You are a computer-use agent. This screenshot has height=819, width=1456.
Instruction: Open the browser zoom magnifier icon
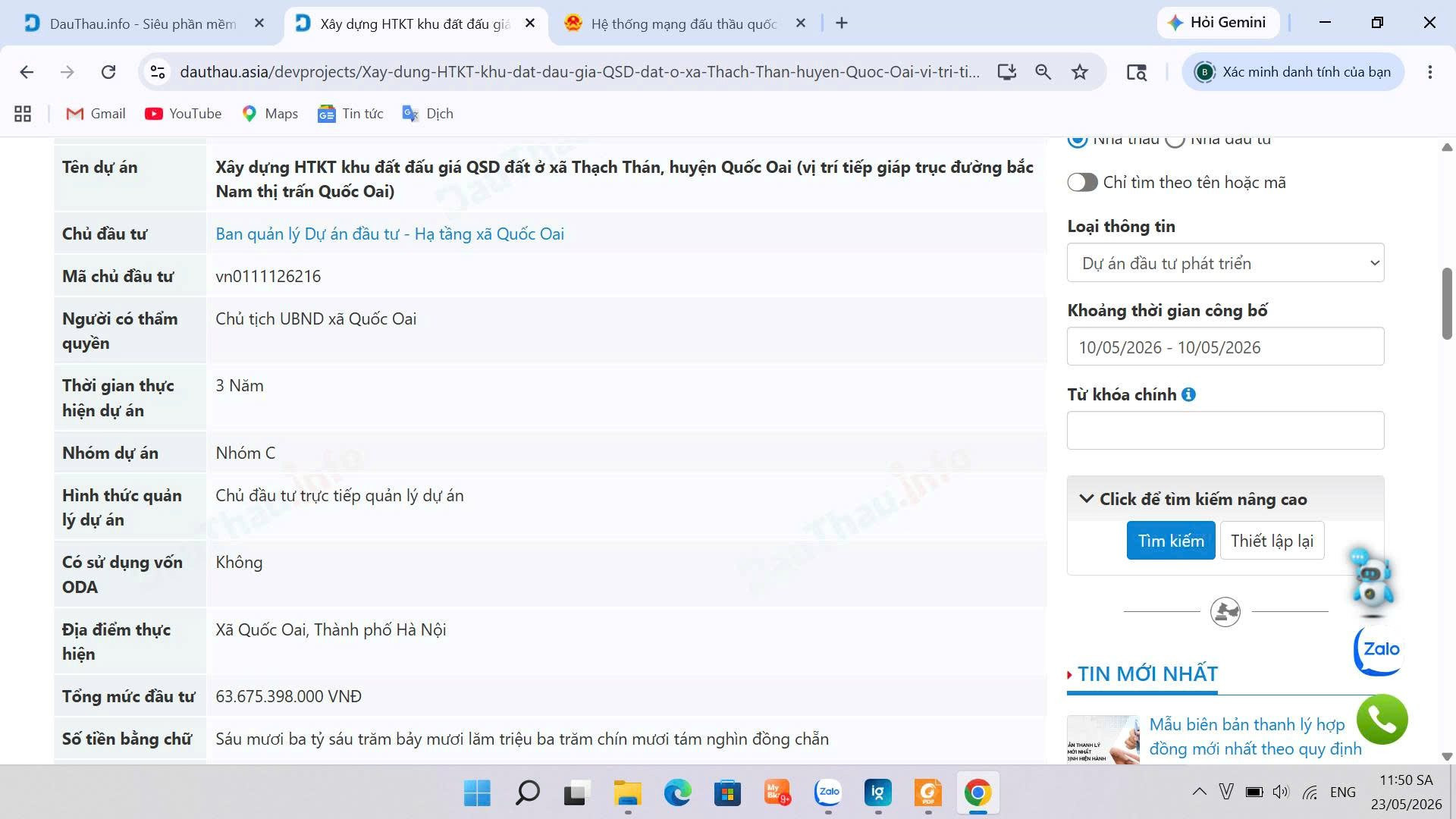click(1043, 72)
